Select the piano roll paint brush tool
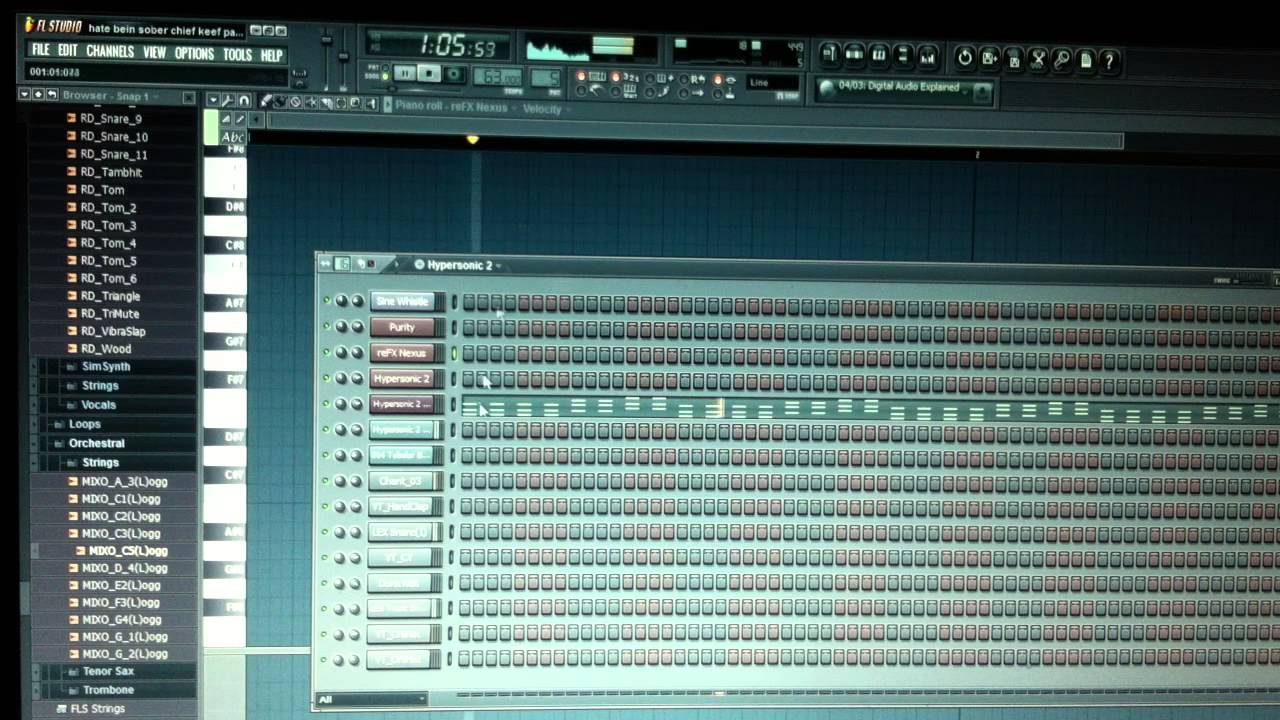1280x720 pixels. click(x=280, y=102)
